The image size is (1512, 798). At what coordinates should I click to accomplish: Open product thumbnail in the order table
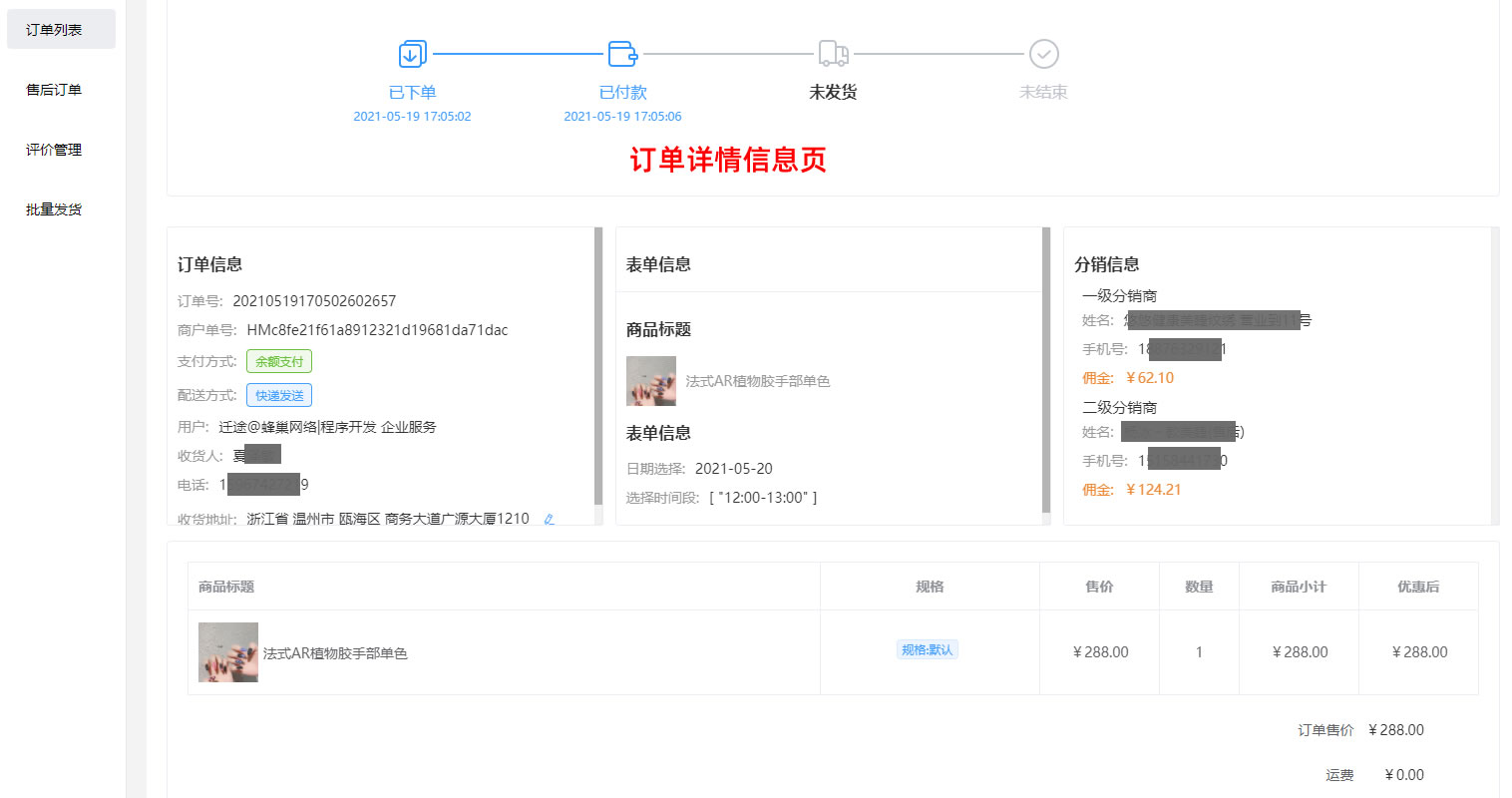228,652
